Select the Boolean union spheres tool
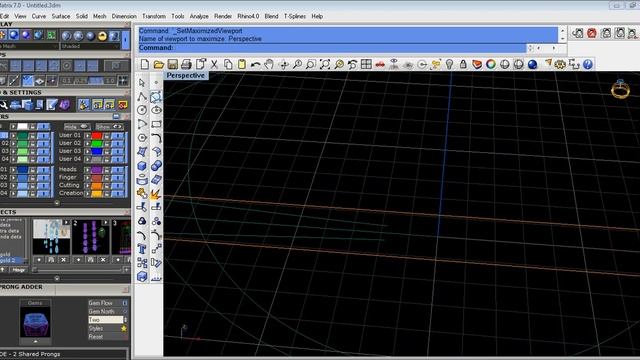The height and width of the screenshot is (360, 640). (x=156, y=166)
